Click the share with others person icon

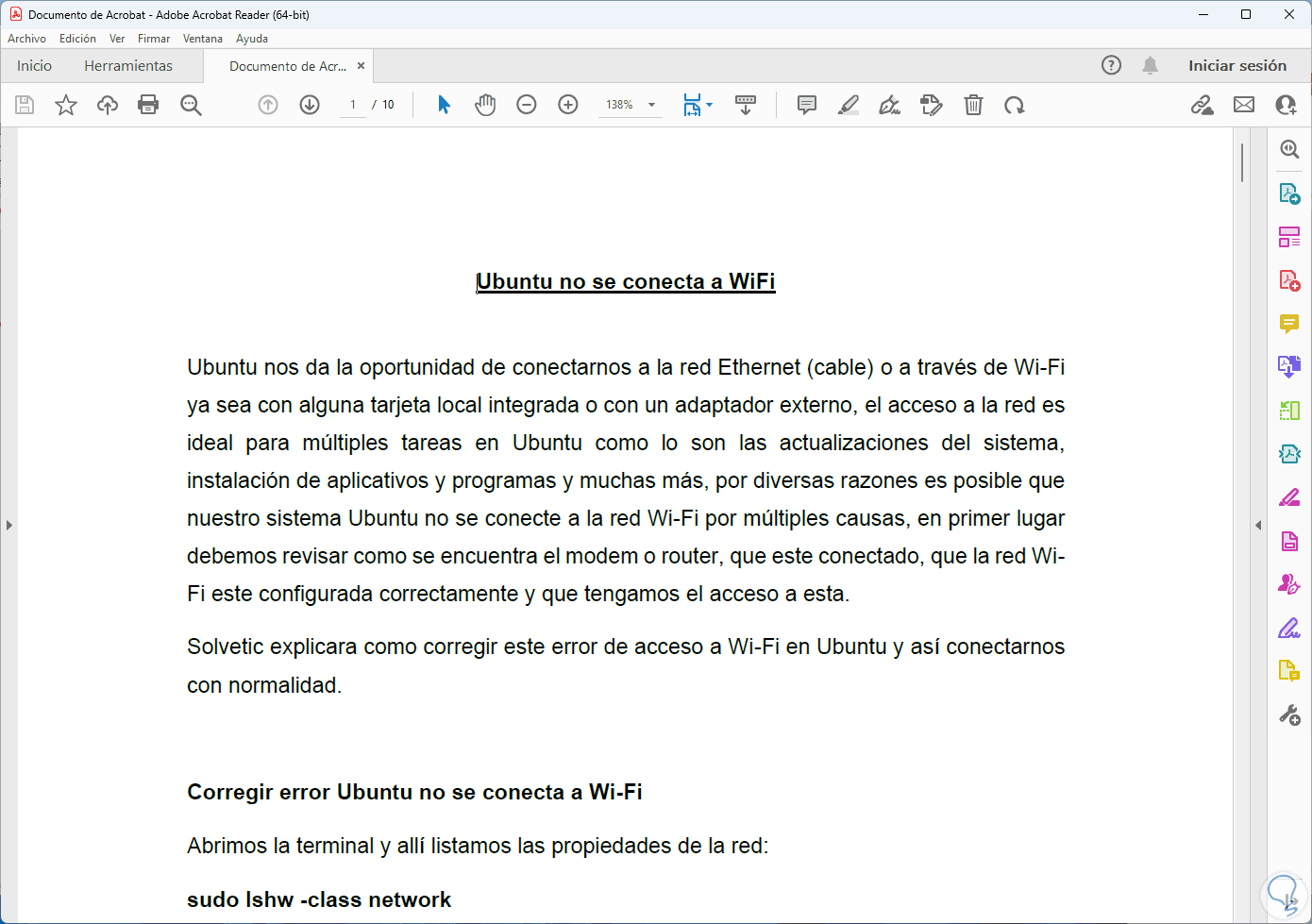[1286, 105]
